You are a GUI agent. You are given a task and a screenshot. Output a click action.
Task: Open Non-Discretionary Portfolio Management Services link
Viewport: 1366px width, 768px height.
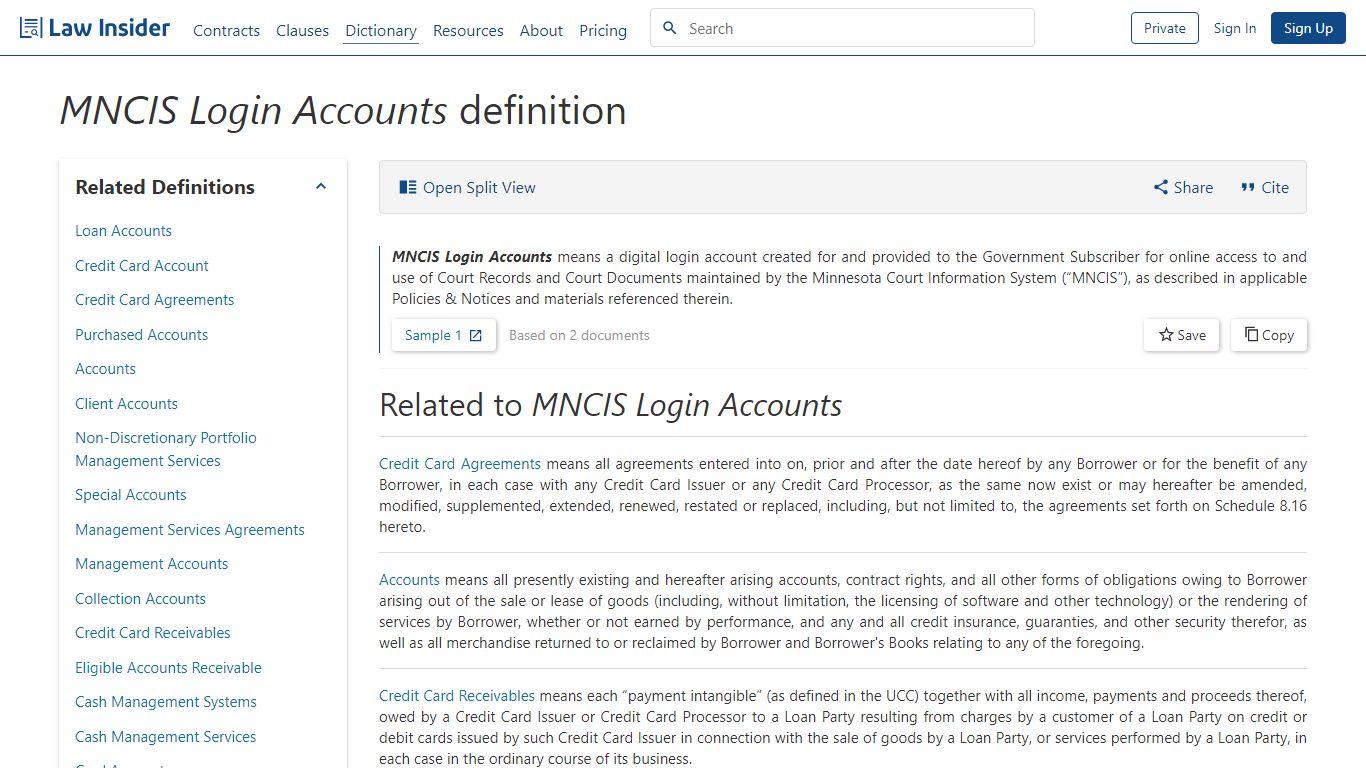pos(166,449)
